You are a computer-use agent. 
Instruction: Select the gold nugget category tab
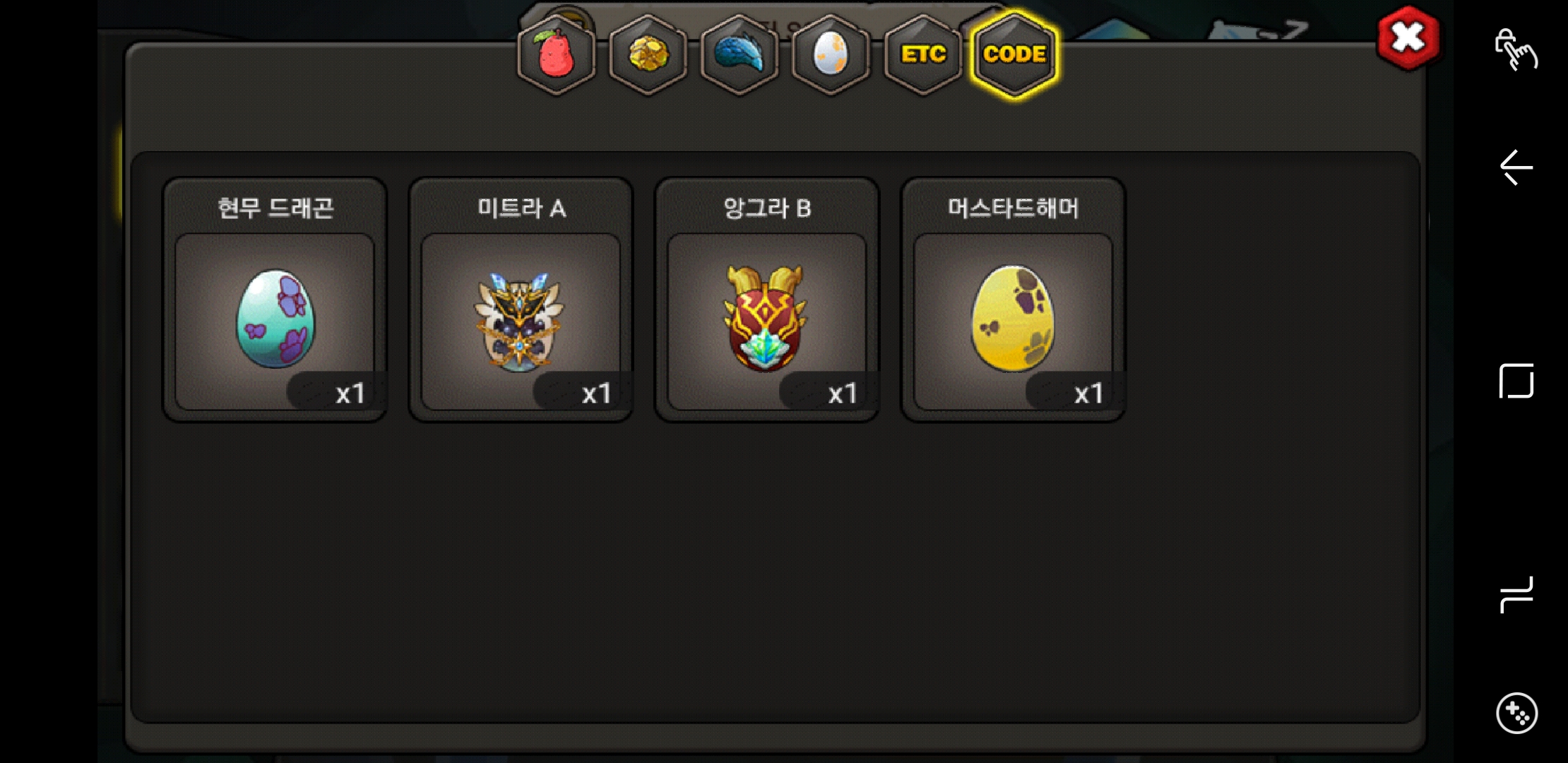point(648,54)
